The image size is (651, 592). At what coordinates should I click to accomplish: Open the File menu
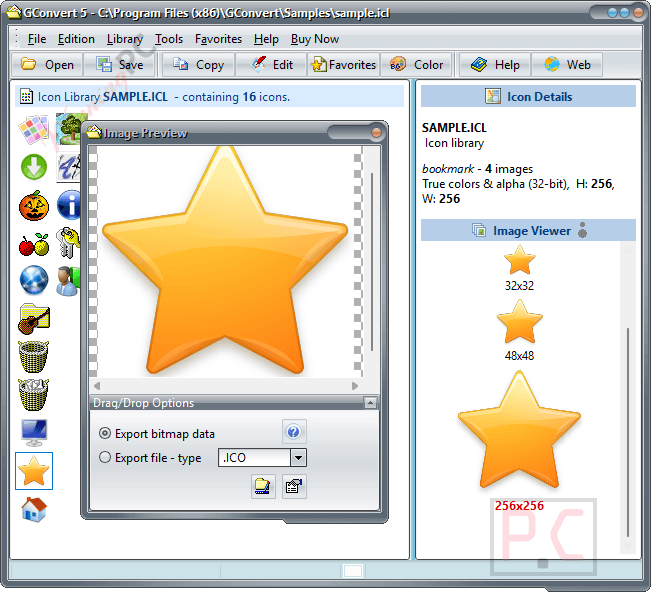point(37,39)
